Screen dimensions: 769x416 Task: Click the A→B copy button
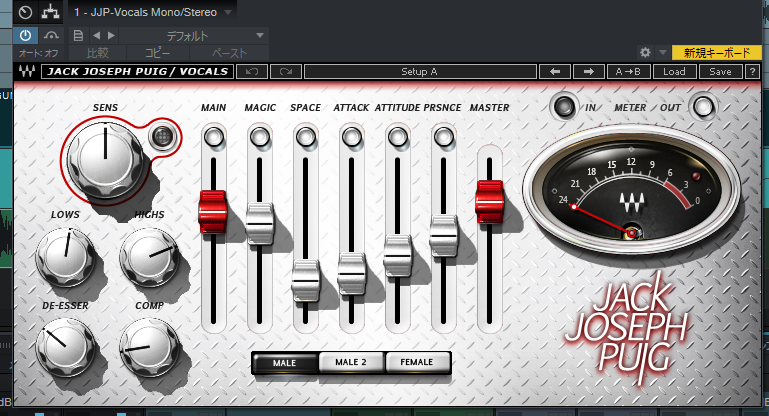[629, 72]
